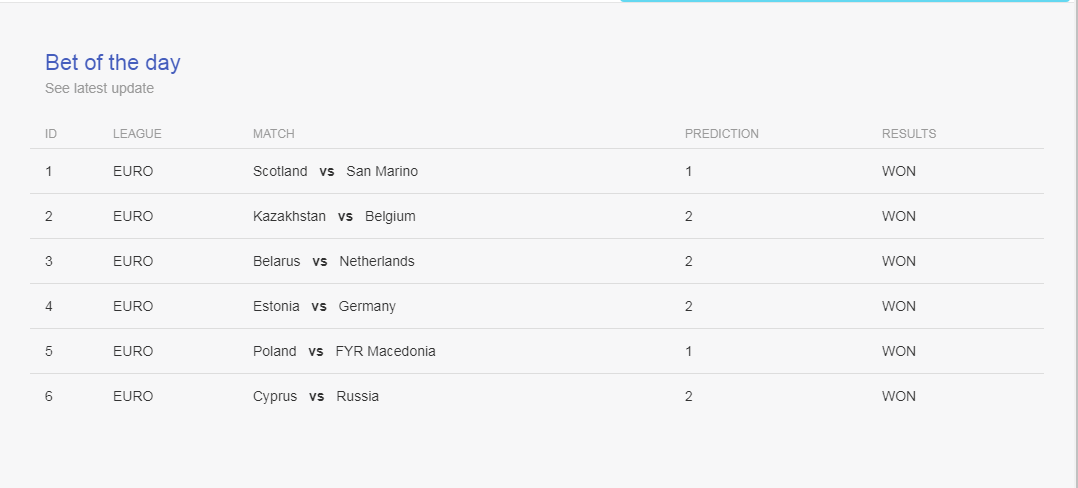
Task: Click the MATCH column header
Action: (x=274, y=133)
